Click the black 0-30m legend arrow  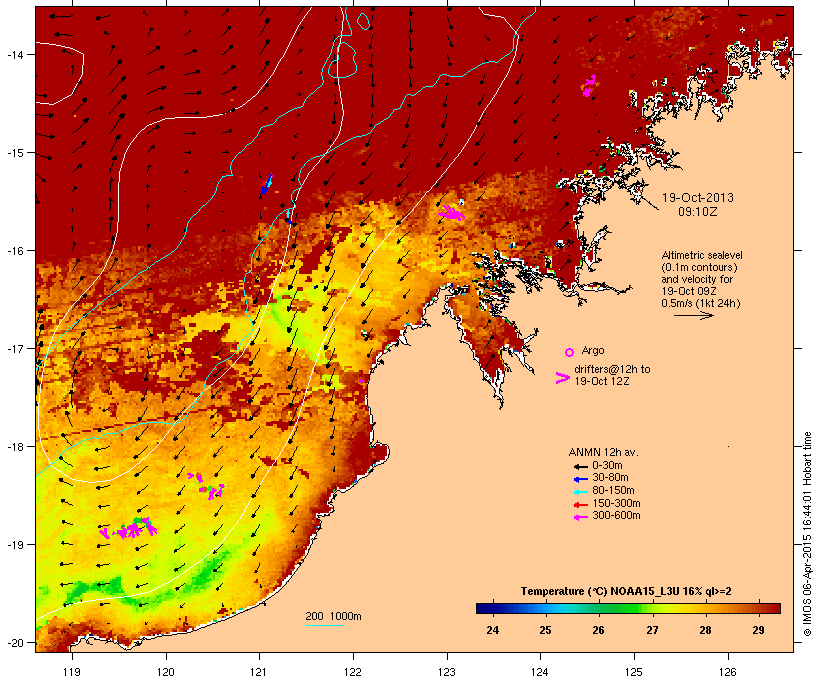pyautogui.click(x=580, y=467)
